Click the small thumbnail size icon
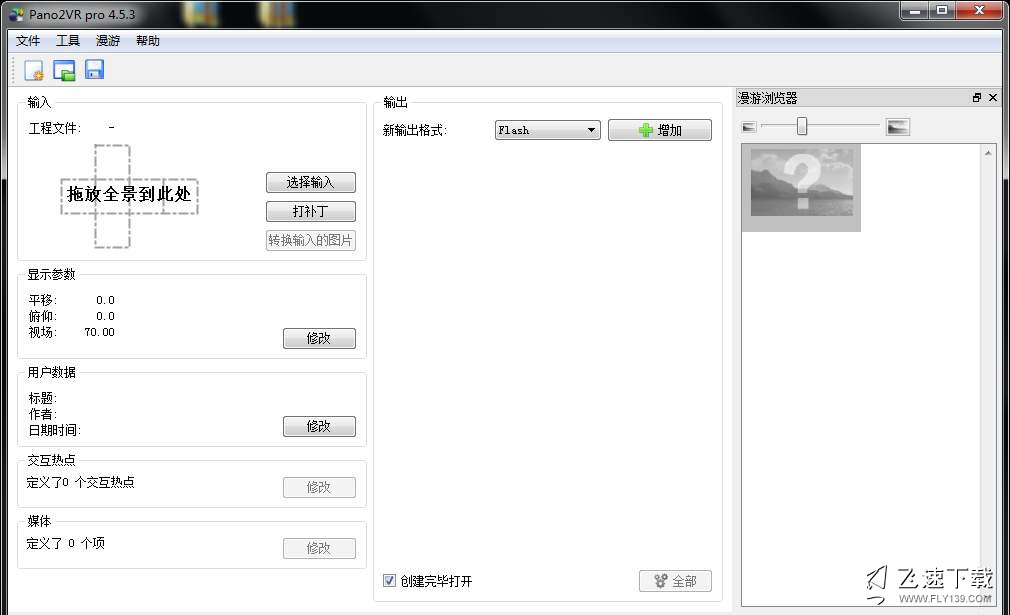 pos(748,127)
